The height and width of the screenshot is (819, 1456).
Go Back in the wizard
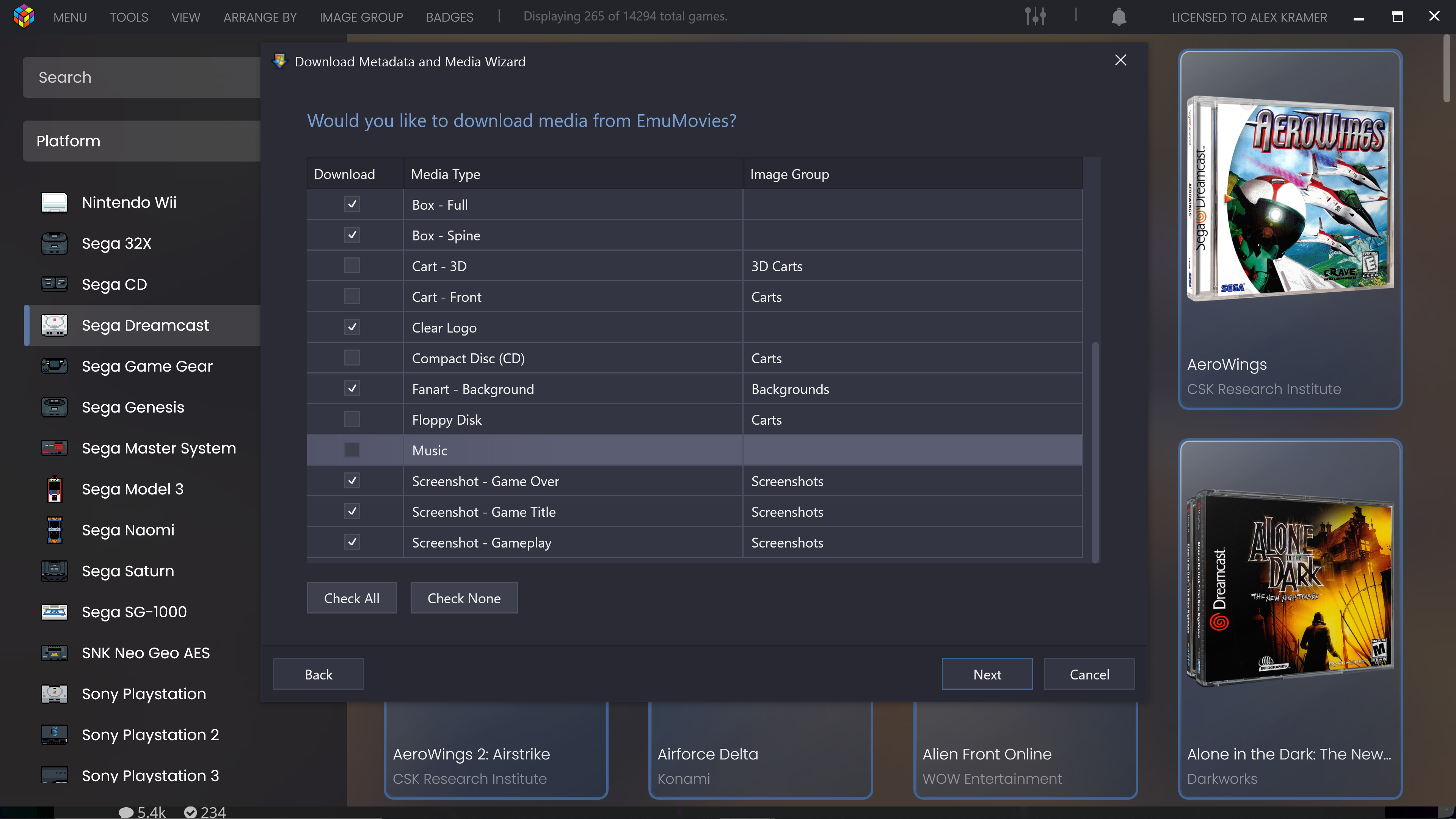[318, 674]
